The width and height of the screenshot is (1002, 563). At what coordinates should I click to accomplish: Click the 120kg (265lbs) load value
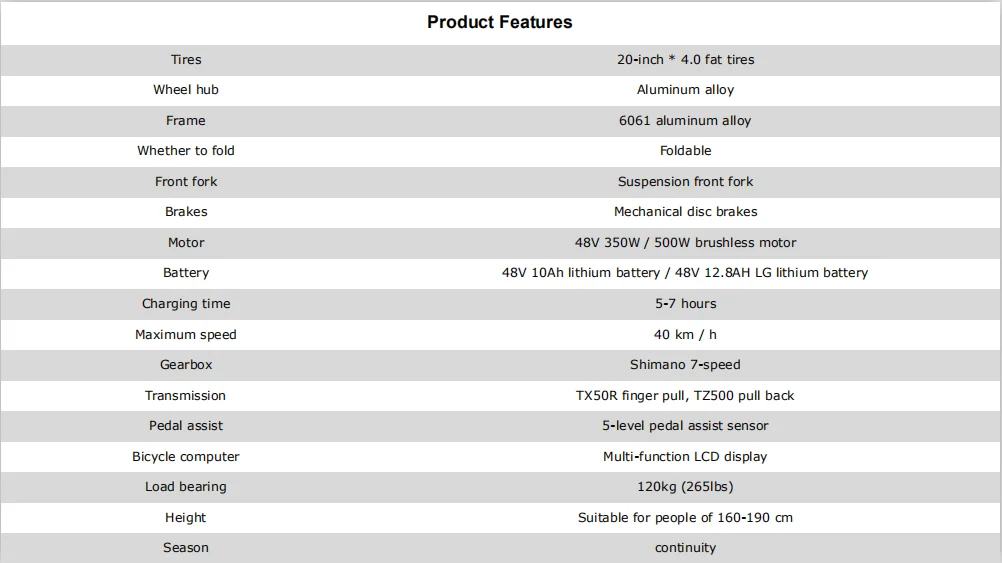point(685,487)
